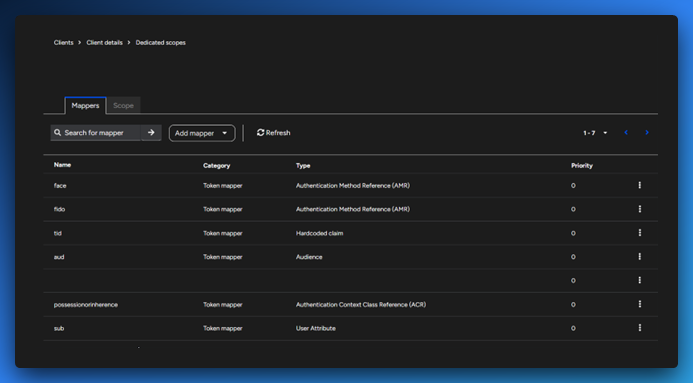Open the possessionorinherence mapper link
This screenshot has height=383, width=693.
pyautogui.click(x=86, y=305)
